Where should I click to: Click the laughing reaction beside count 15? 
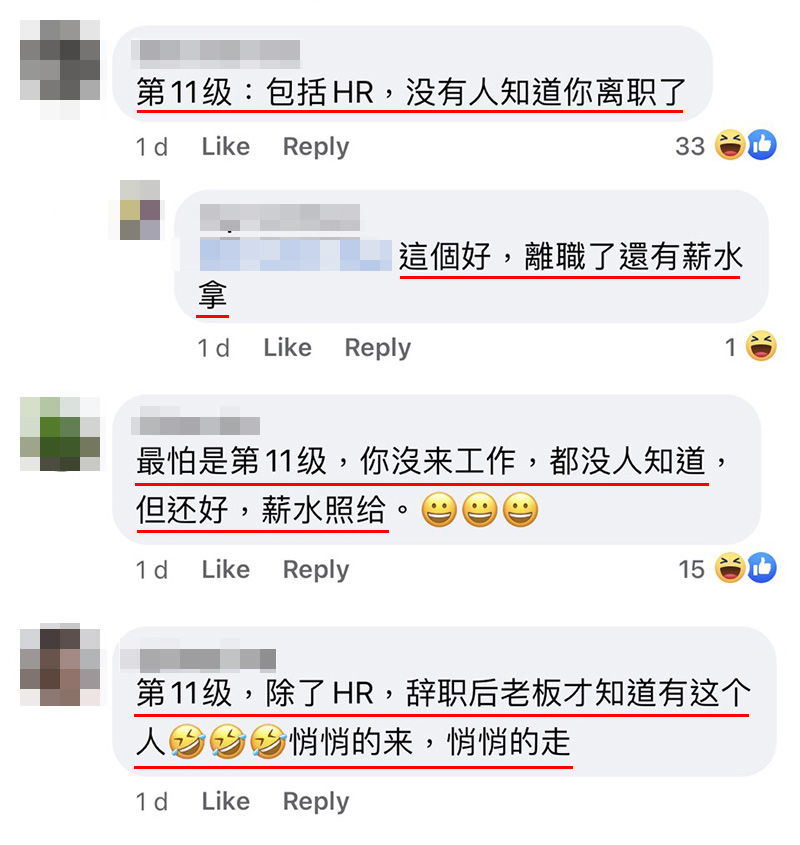coord(730,568)
